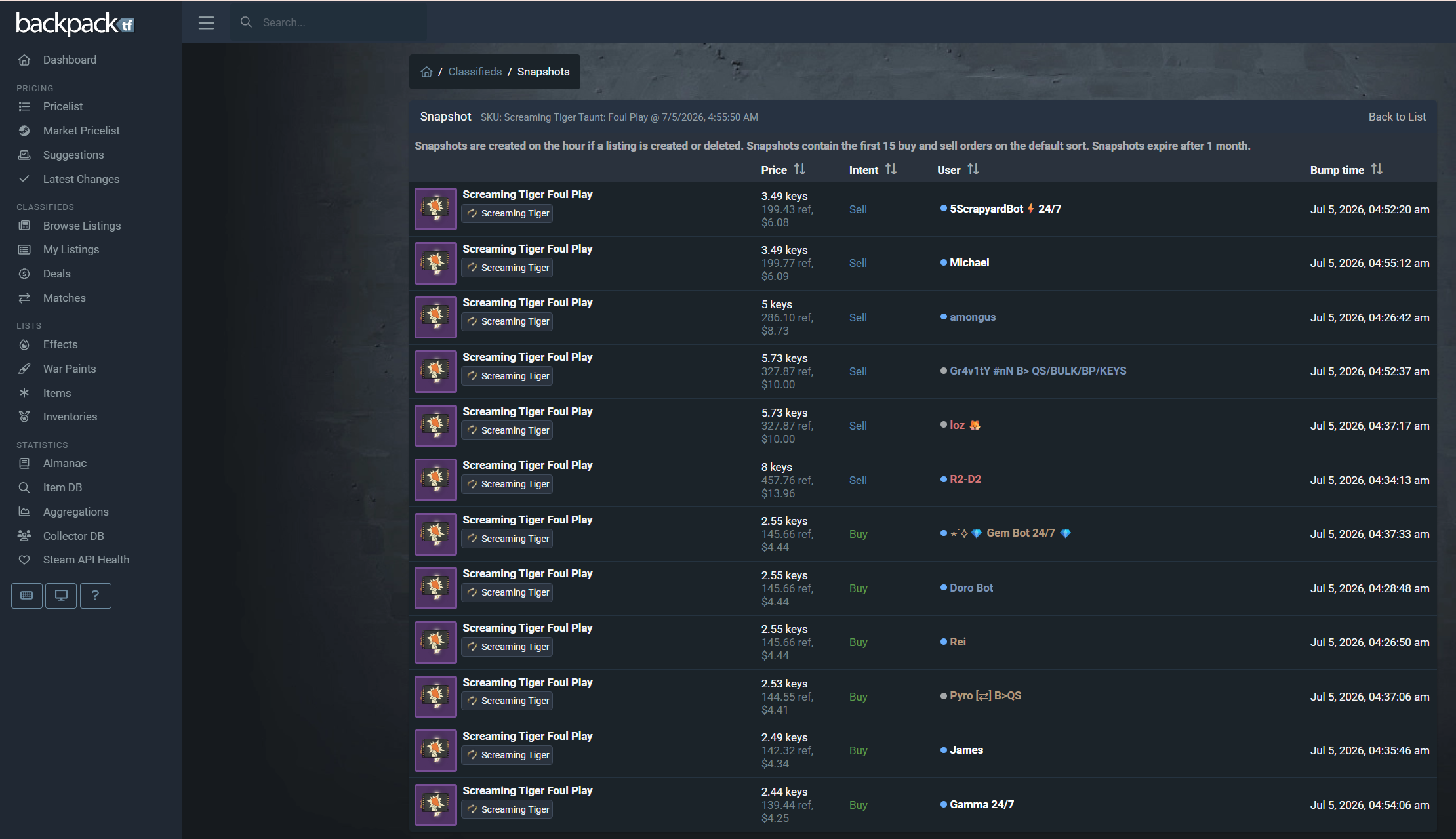
Task: Click the "8 keys" price text
Action: tap(777, 467)
